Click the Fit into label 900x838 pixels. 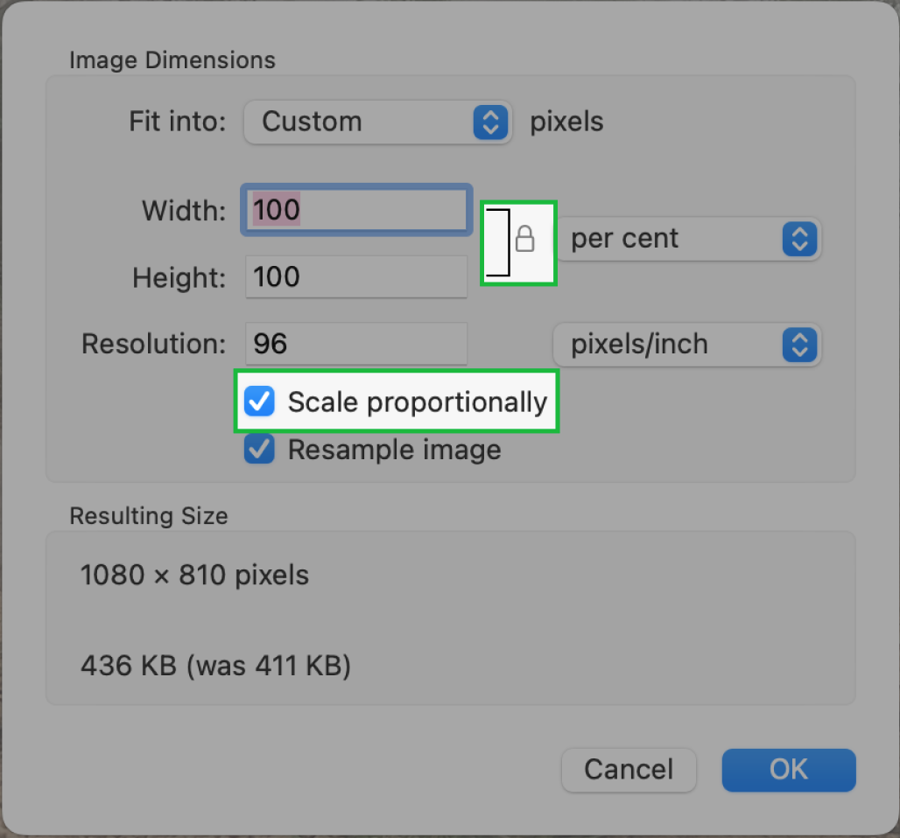178,122
